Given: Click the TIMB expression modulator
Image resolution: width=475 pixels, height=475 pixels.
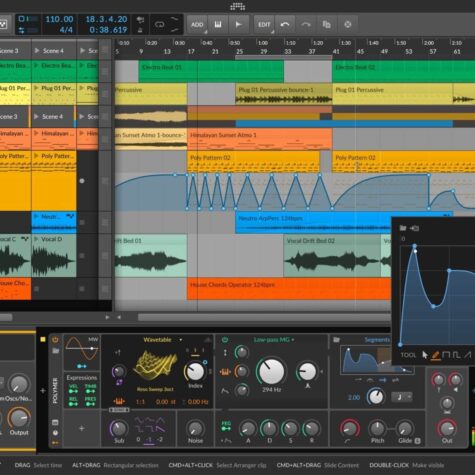Looking at the screenshot, I should (x=90, y=389).
